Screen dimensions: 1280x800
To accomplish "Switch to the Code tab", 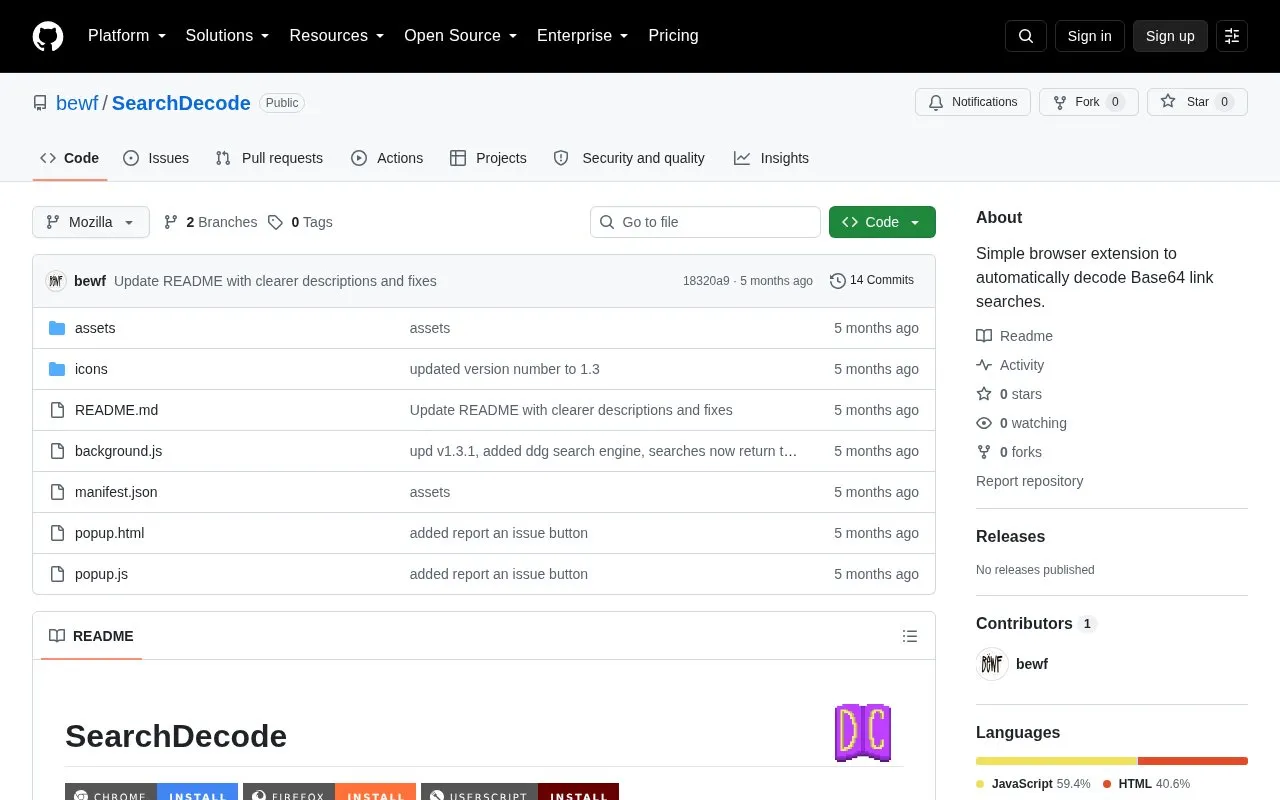I will (70, 158).
